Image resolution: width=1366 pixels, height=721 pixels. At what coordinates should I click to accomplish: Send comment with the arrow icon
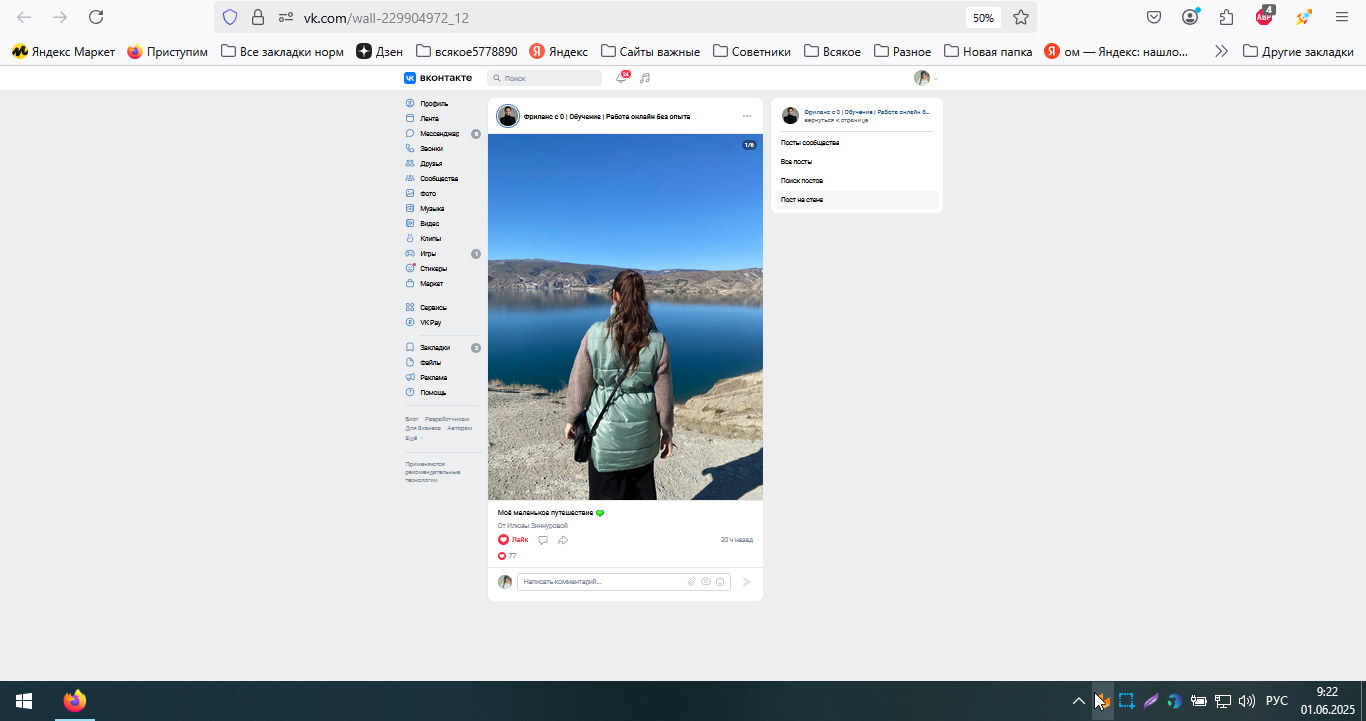[747, 582]
